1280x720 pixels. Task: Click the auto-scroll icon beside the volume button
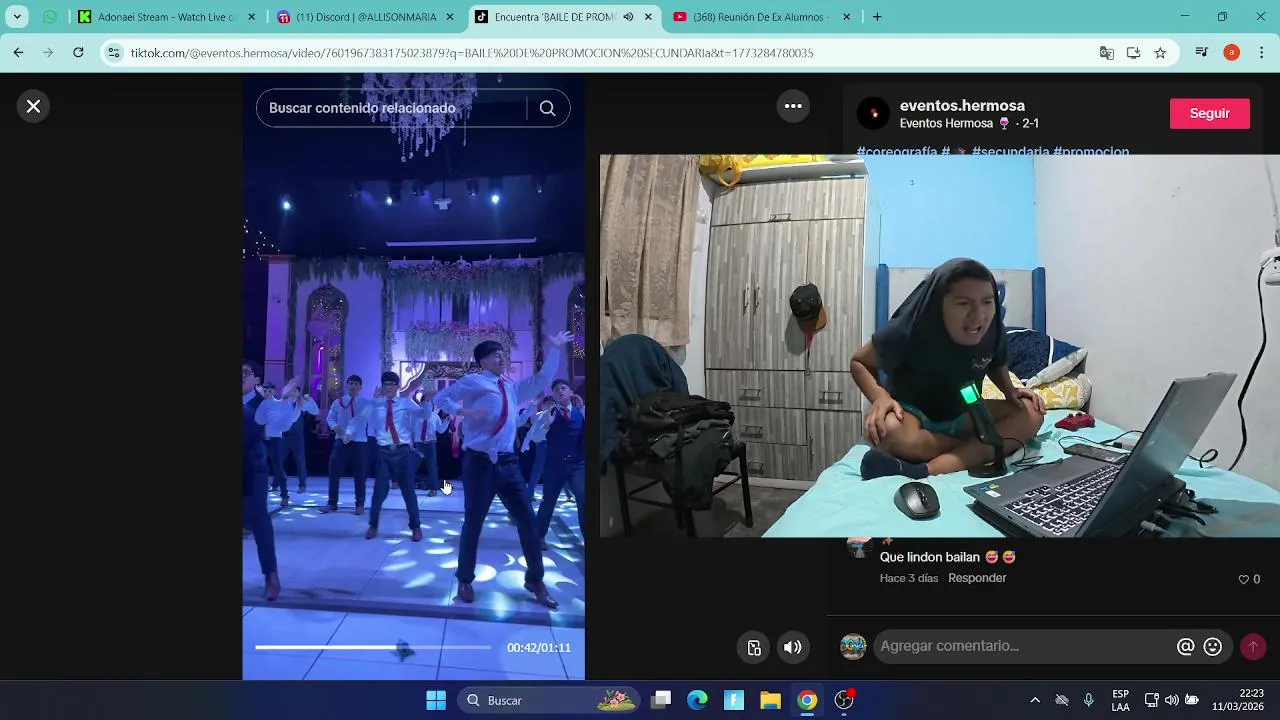click(755, 647)
